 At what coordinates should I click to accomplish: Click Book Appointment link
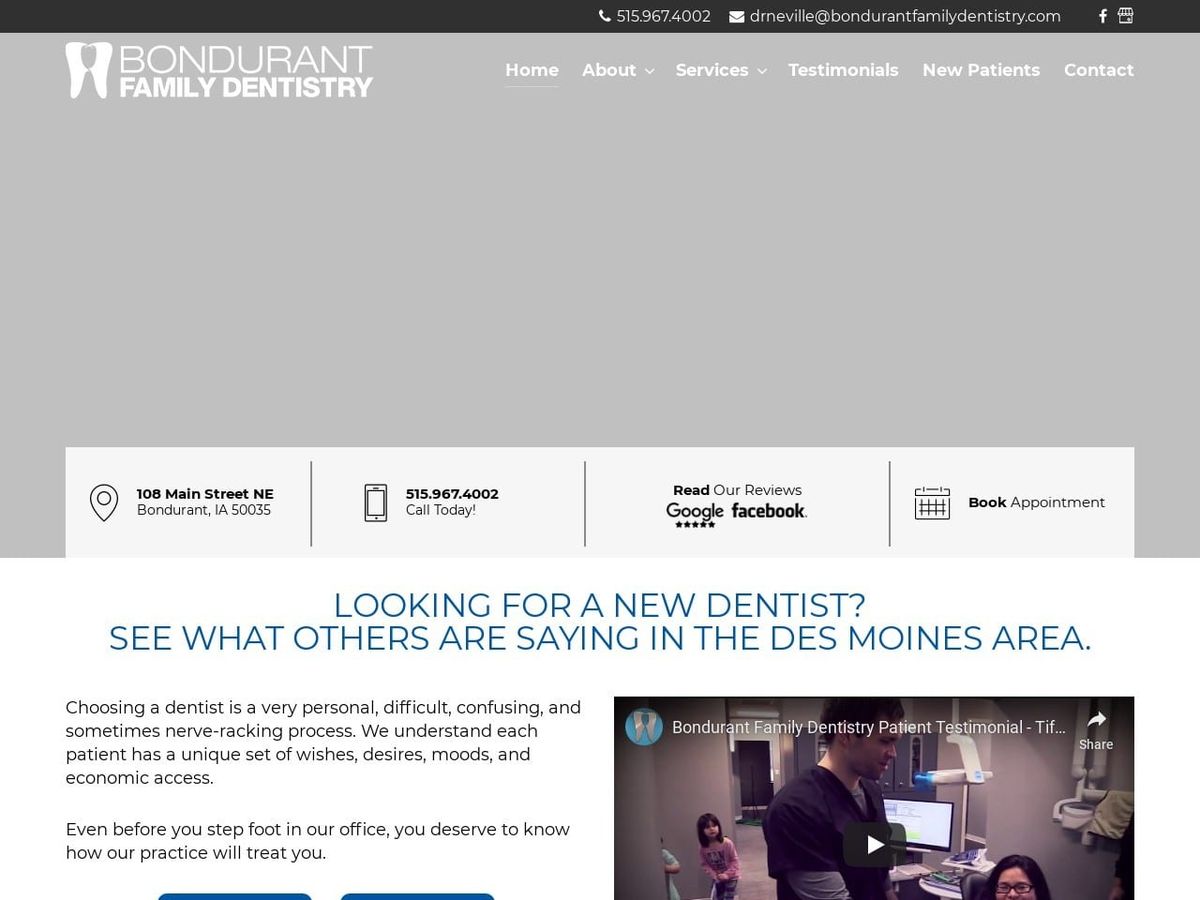(x=1036, y=502)
